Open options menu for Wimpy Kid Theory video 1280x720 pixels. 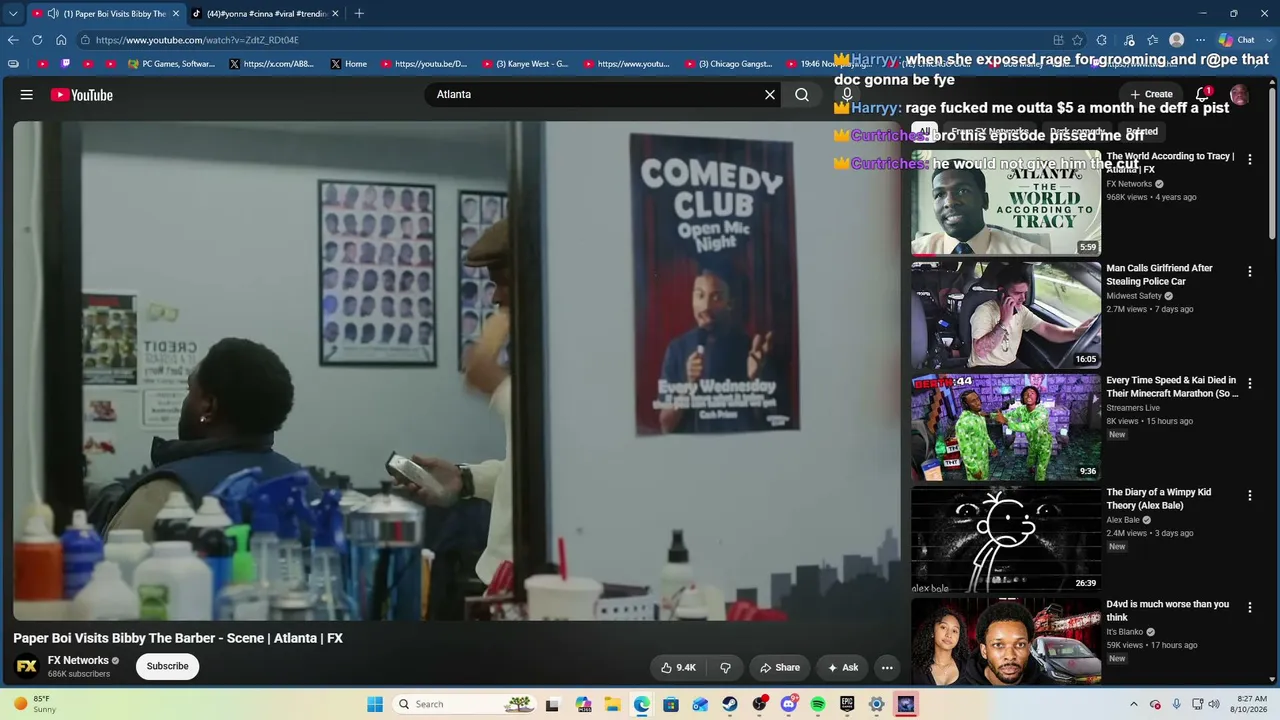(1249, 495)
